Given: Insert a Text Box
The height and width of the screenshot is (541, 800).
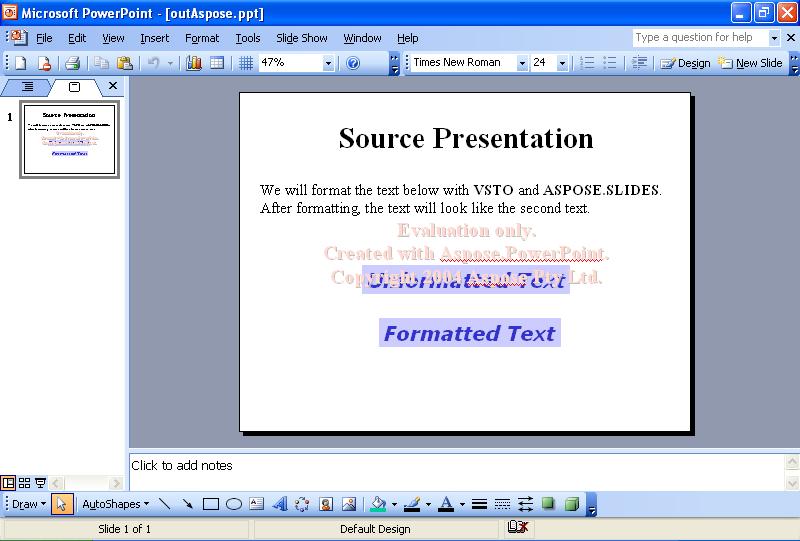Looking at the screenshot, I should tap(257, 504).
